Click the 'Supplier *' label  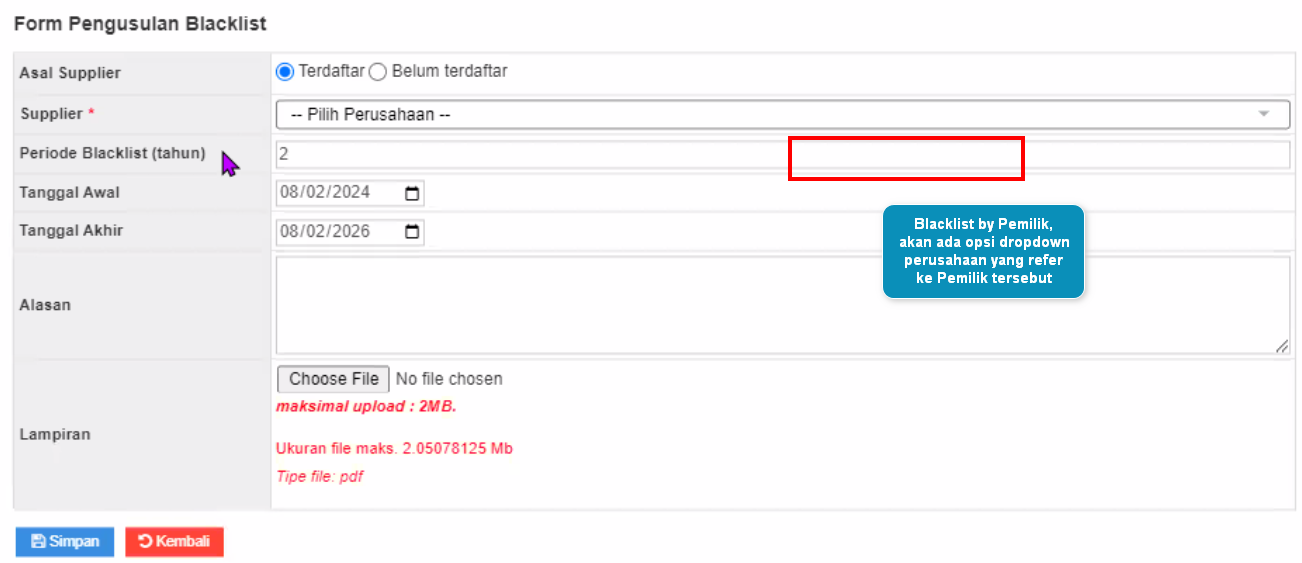(57, 114)
